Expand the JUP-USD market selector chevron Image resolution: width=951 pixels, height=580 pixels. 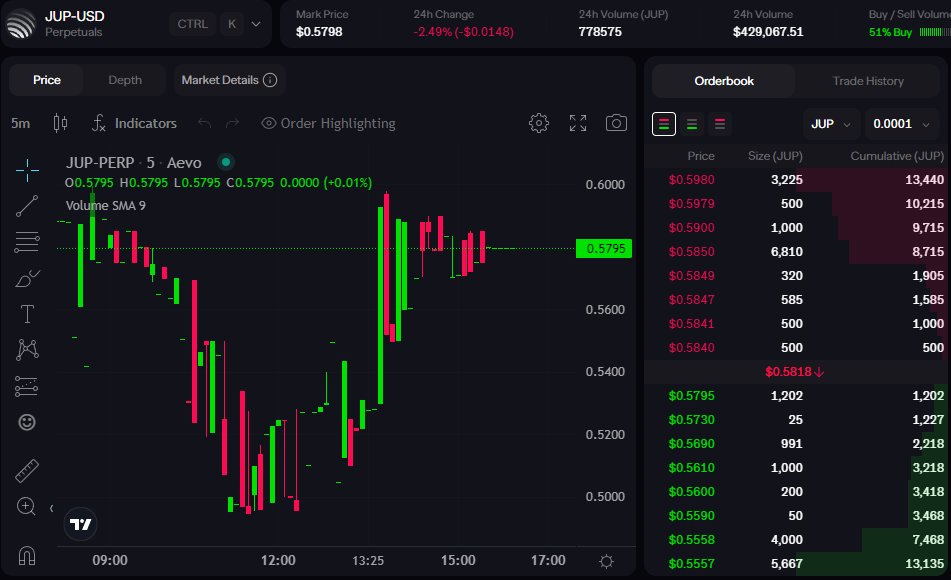click(x=256, y=24)
